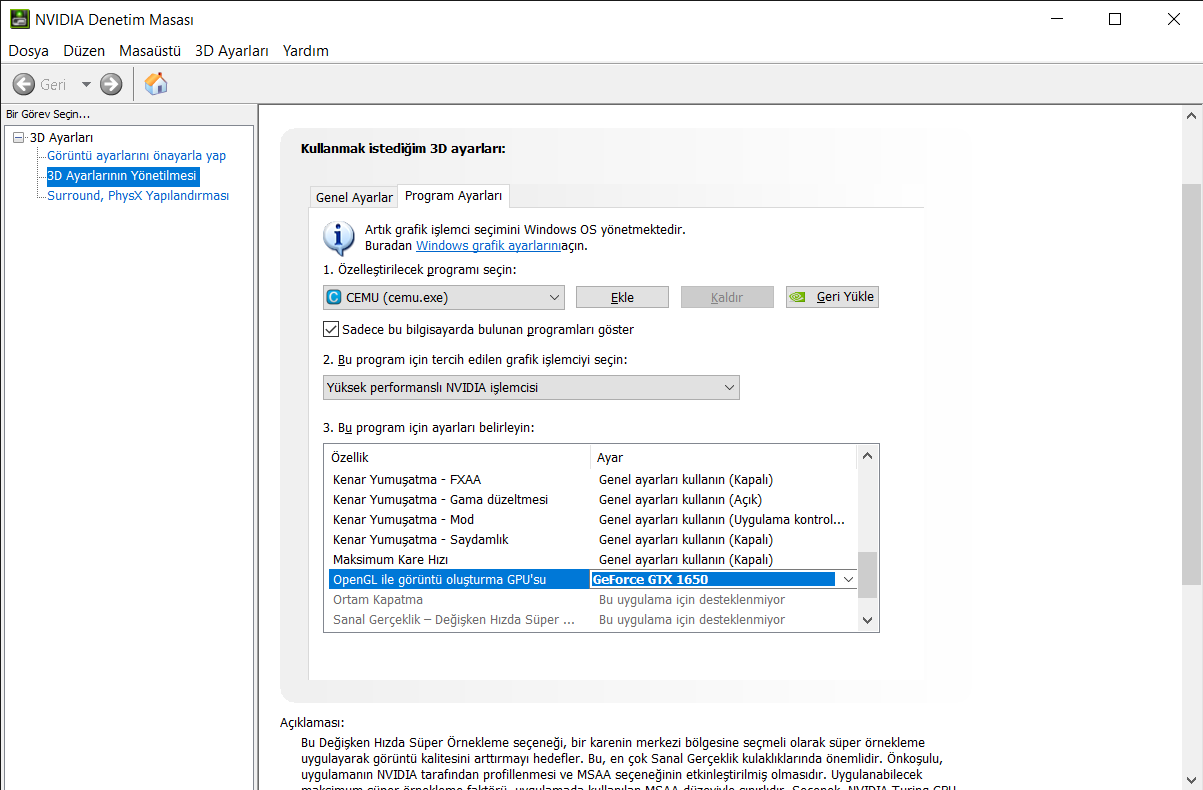
Task: Select OpenGL ile görüntü oluşturma GPU'su row
Action: click(459, 579)
